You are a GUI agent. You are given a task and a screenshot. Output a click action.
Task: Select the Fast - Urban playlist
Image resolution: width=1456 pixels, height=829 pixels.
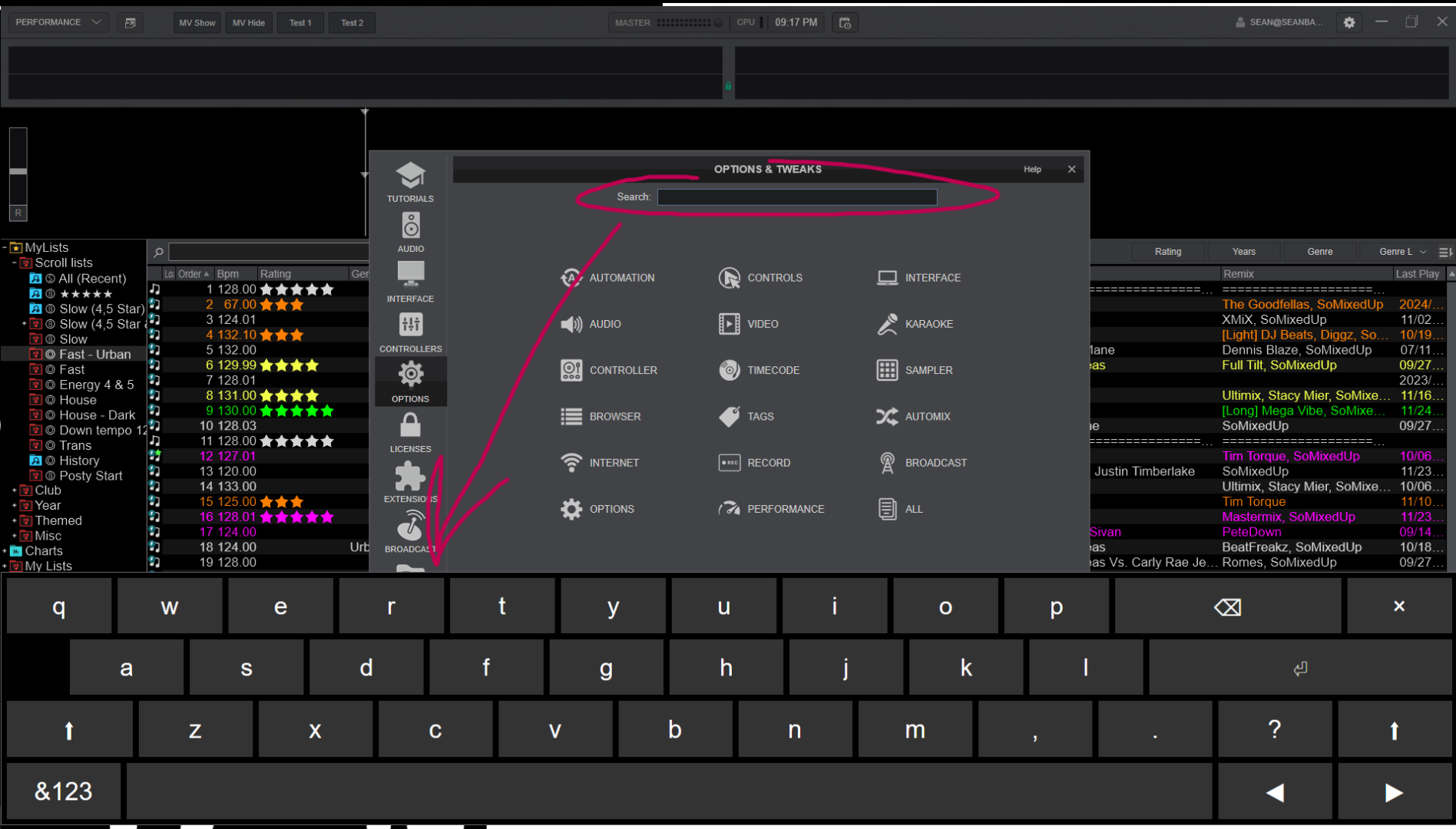94,355
